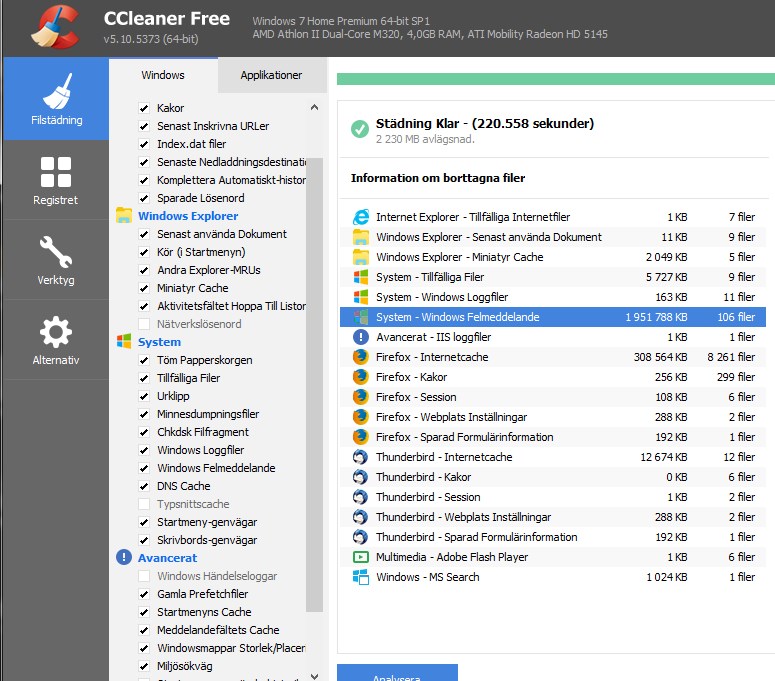Click folder icon of Senast använda Dokument result
The height and width of the screenshot is (681, 775).
pos(361,237)
